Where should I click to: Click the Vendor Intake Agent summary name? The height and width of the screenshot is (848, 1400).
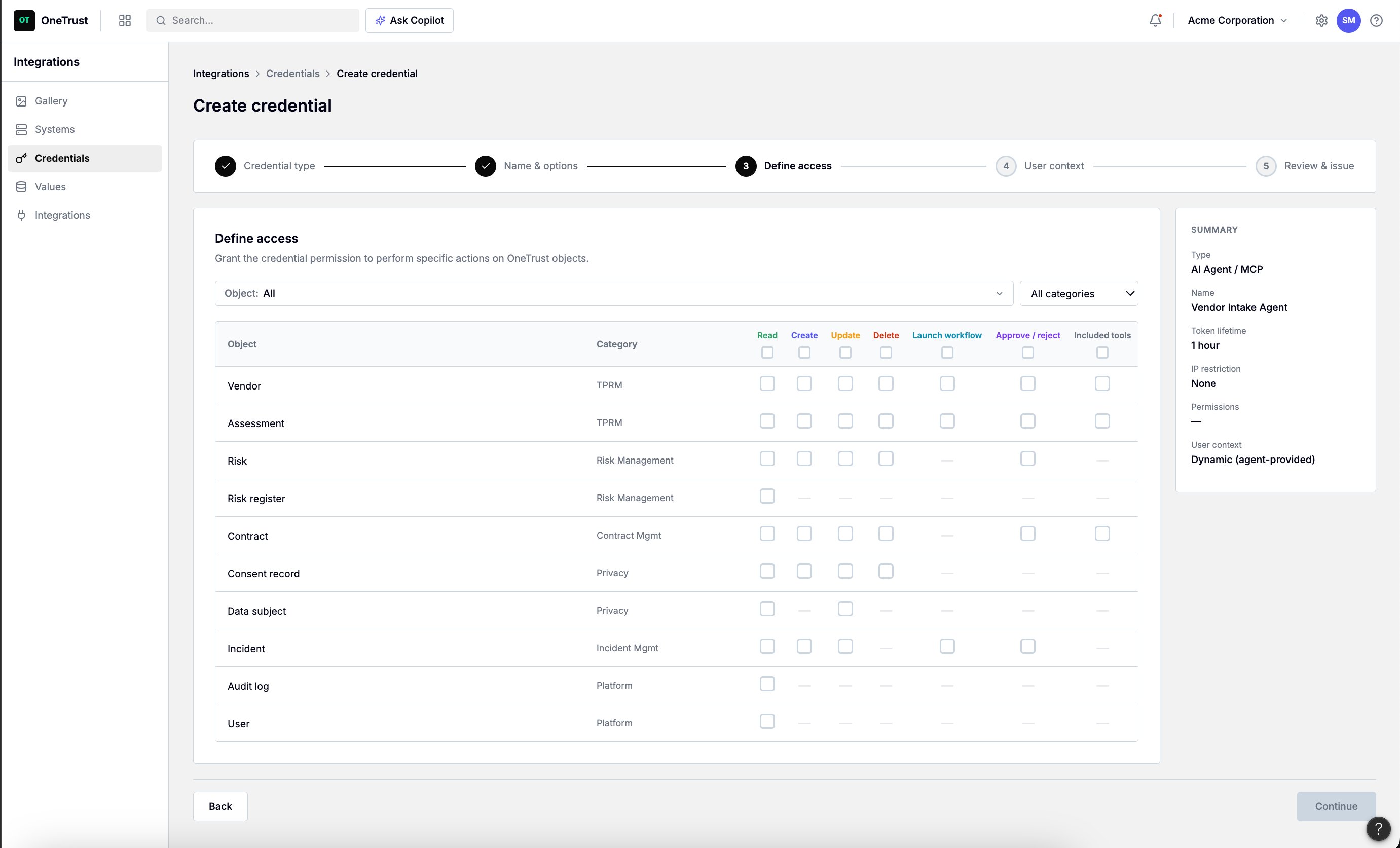point(1239,307)
